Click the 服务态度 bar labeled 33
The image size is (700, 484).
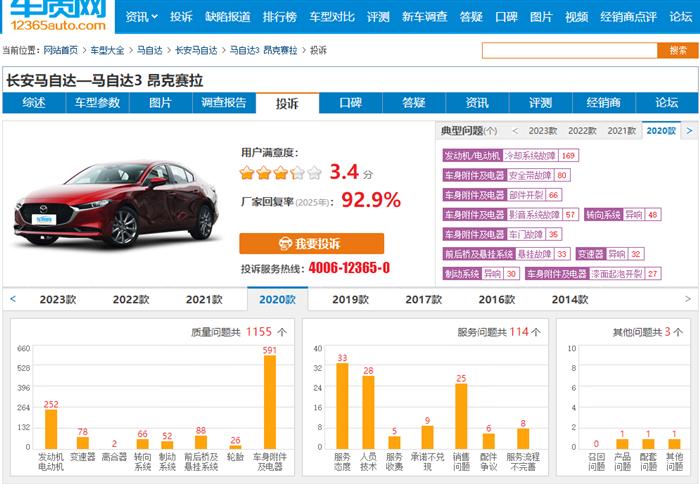point(342,406)
